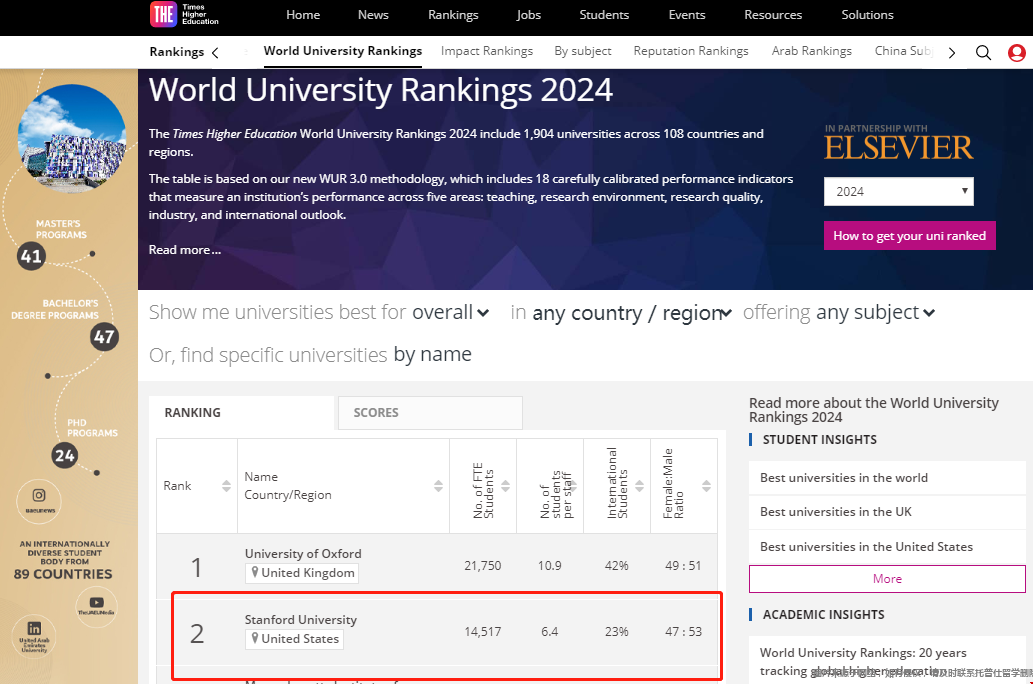This screenshot has width=1033, height=684.
Task: Go back with the Rankings left chevron
Action: 215,53
